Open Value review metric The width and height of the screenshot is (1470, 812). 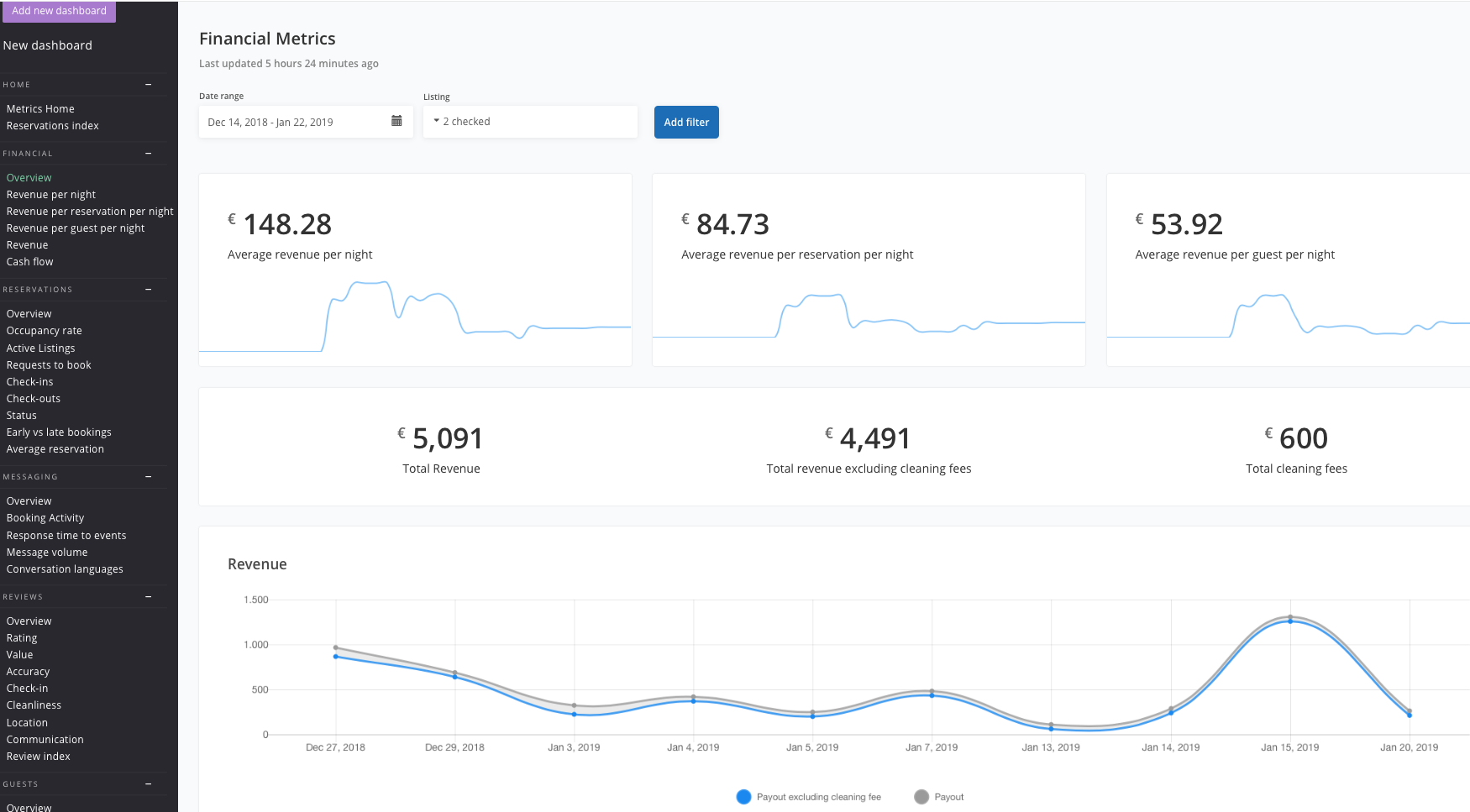coord(20,655)
